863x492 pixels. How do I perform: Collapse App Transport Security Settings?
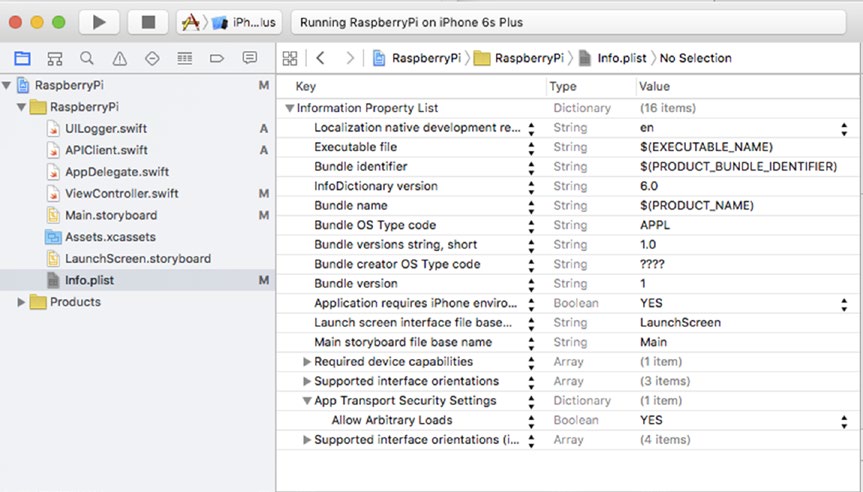pos(307,401)
